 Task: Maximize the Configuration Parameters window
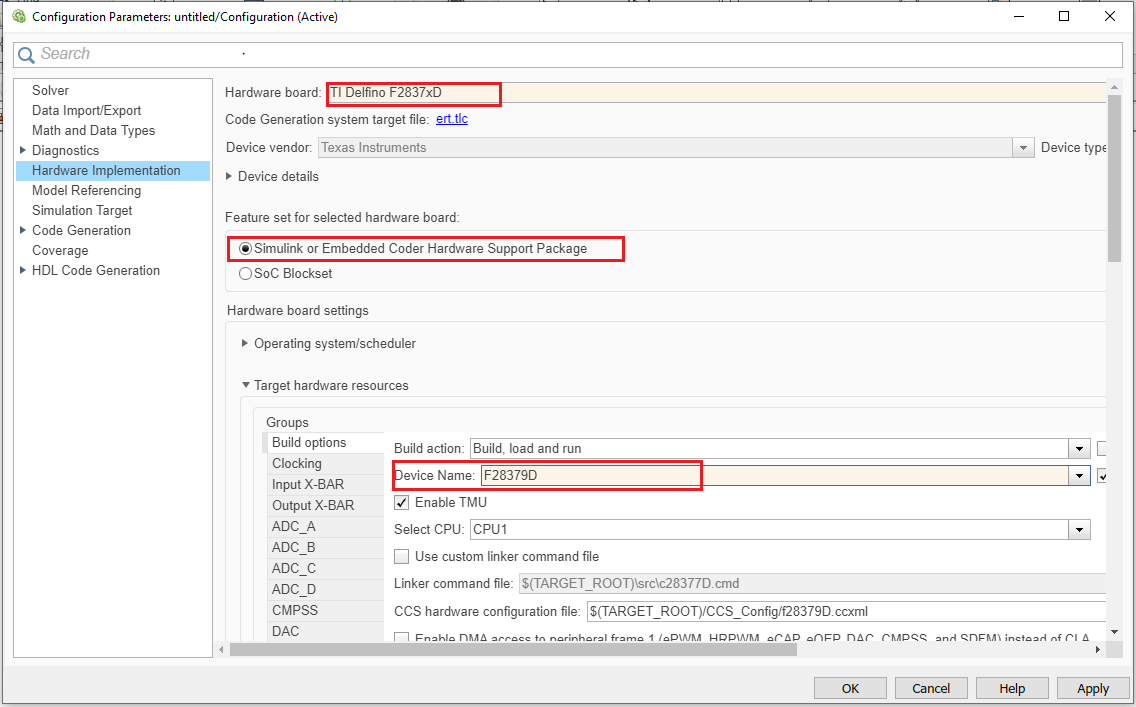tap(1064, 16)
